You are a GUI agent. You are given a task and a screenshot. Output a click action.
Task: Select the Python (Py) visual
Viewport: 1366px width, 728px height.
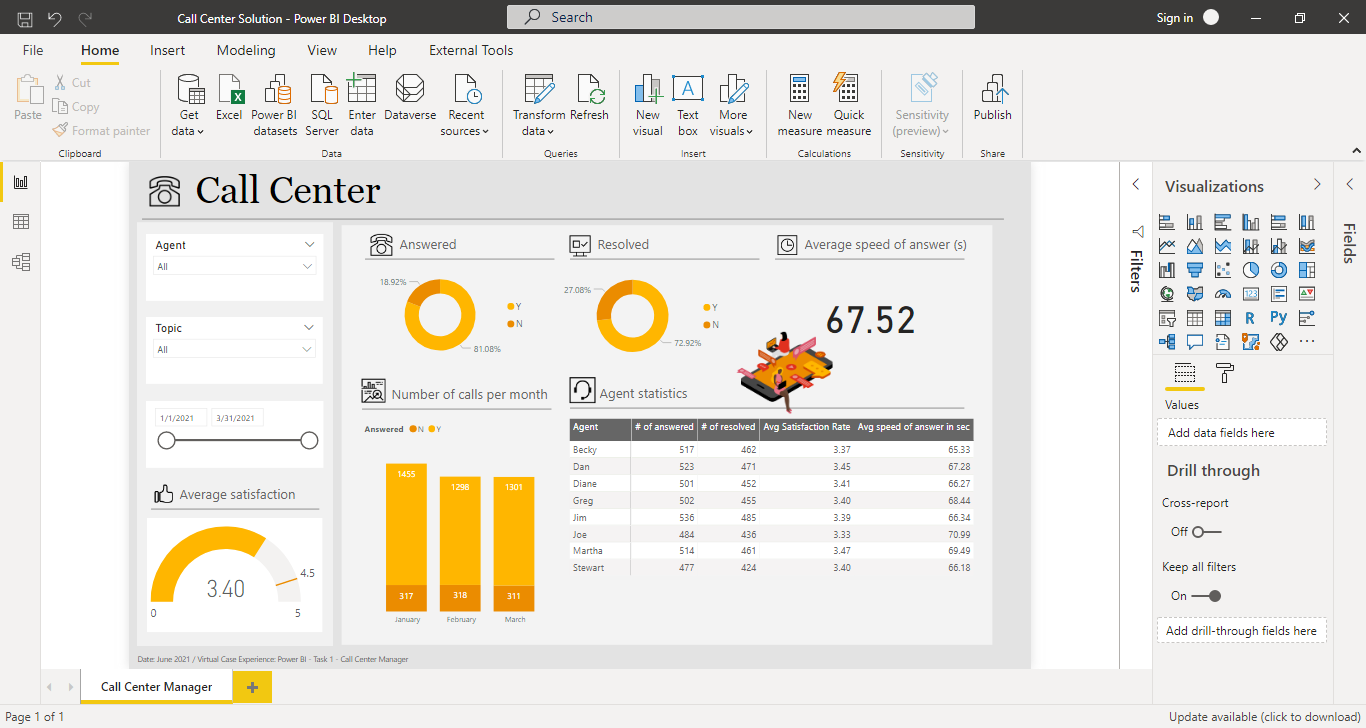[x=1279, y=317]
